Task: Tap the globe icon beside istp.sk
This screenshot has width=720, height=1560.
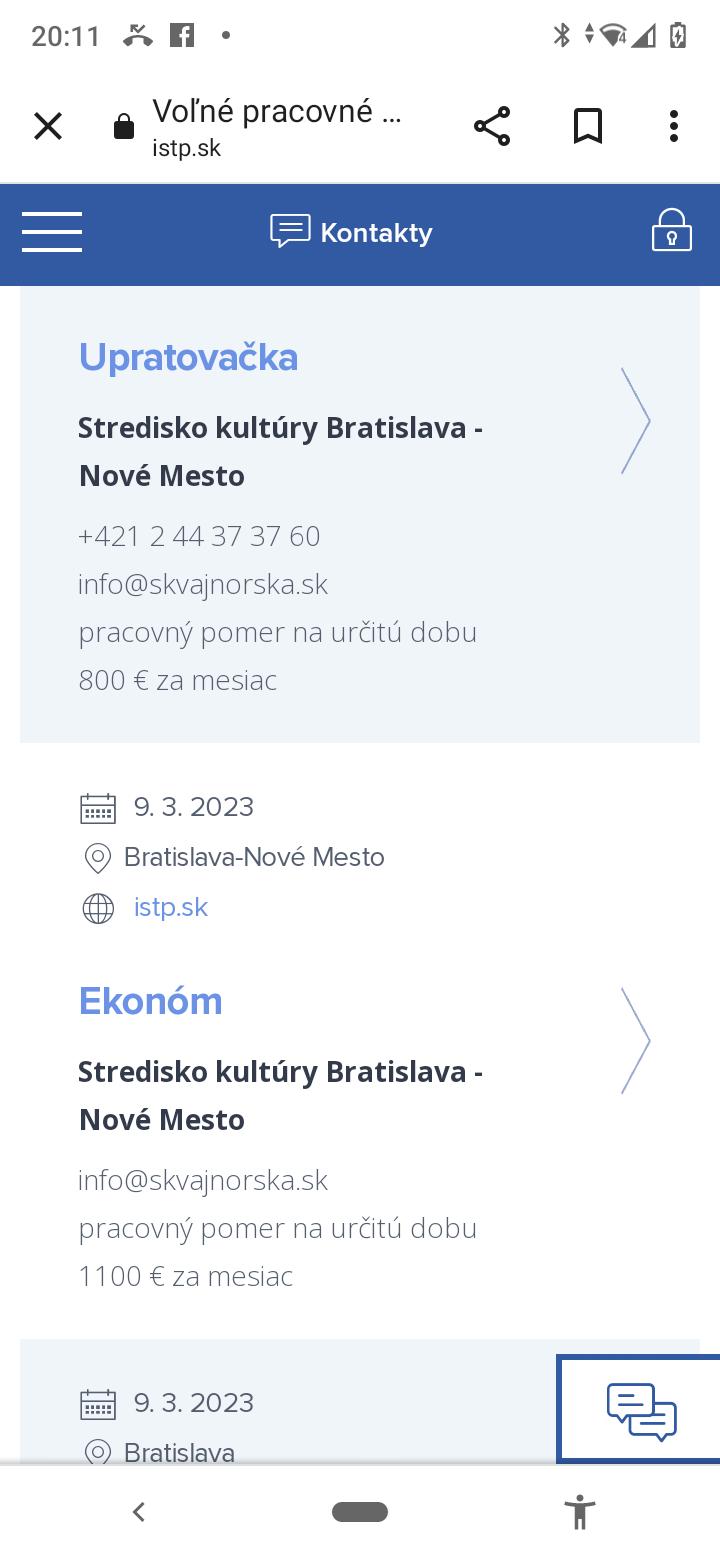Action: click(98, 908)
